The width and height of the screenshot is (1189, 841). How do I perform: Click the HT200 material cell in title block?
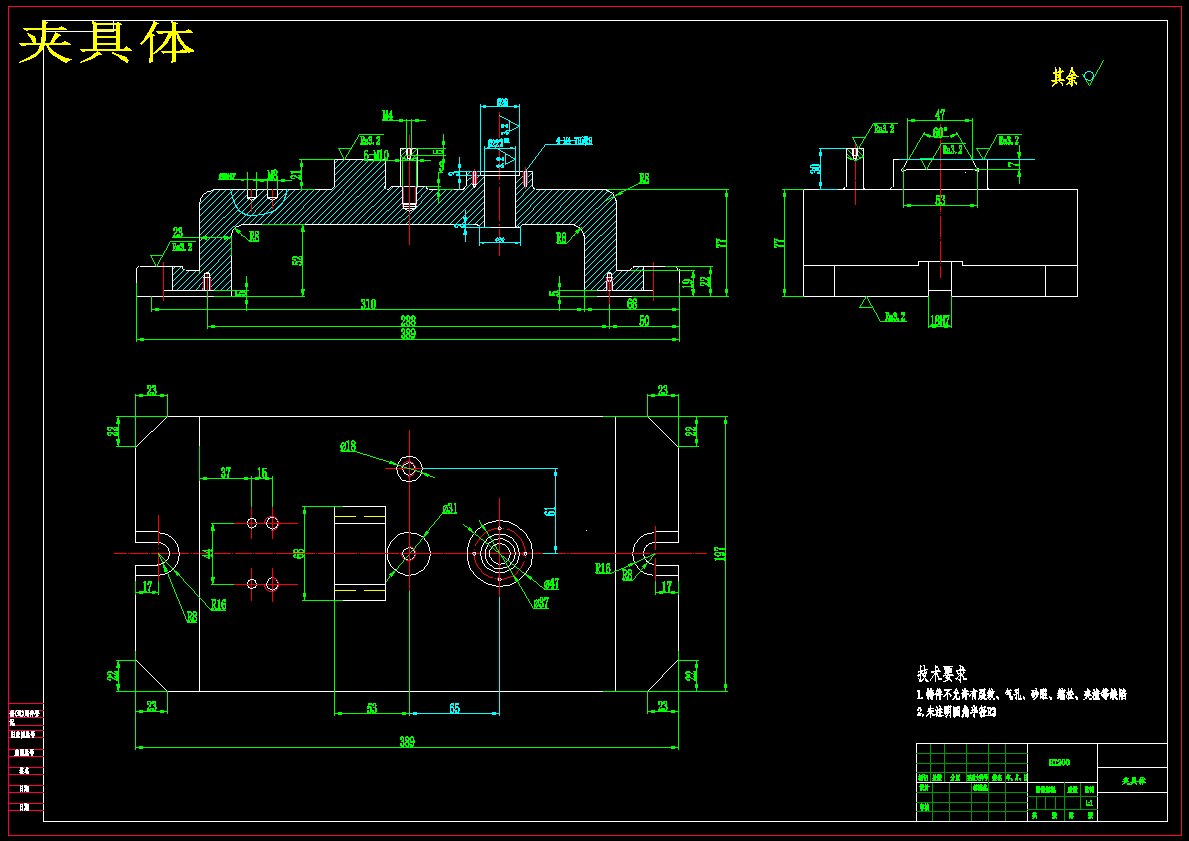pyautogui.click(x=1059, y=762)
